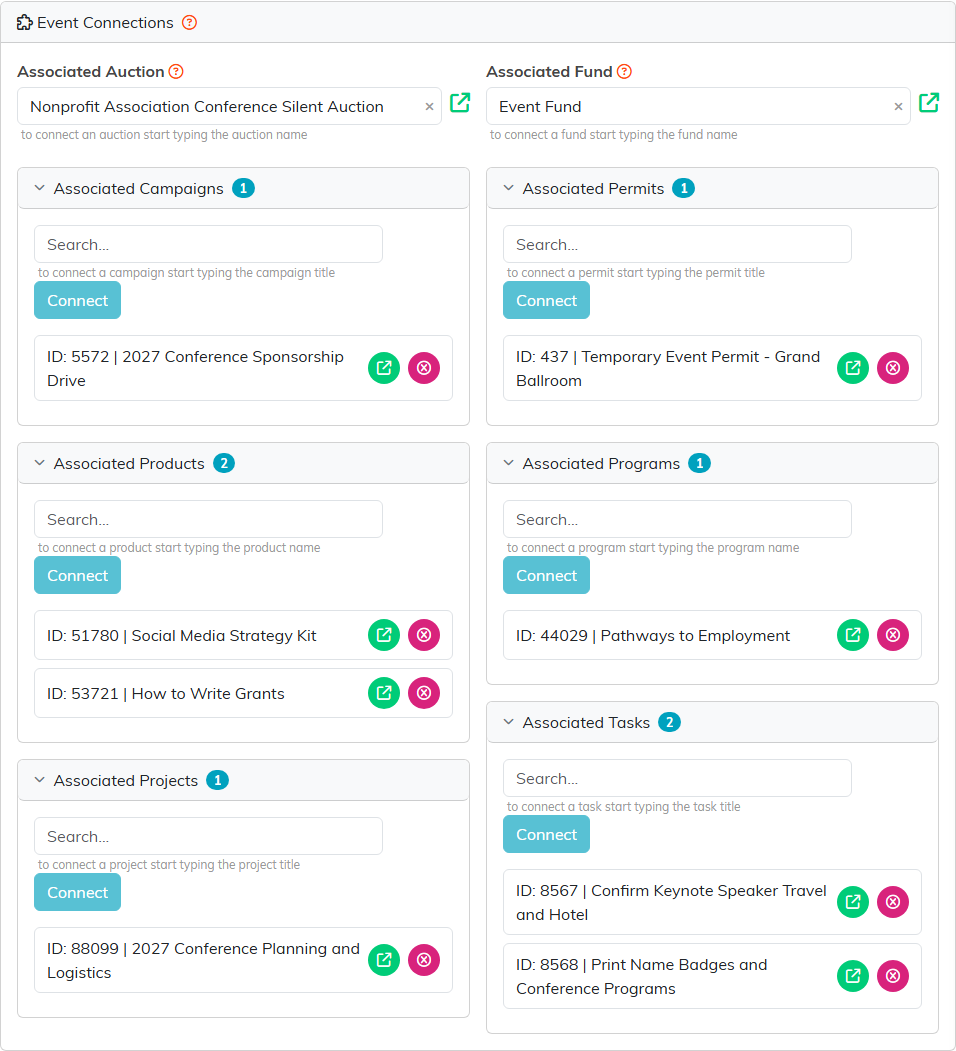
Task: Open the Confirm Keynote Speaker Travel task
Action: [x=853, y=902]
